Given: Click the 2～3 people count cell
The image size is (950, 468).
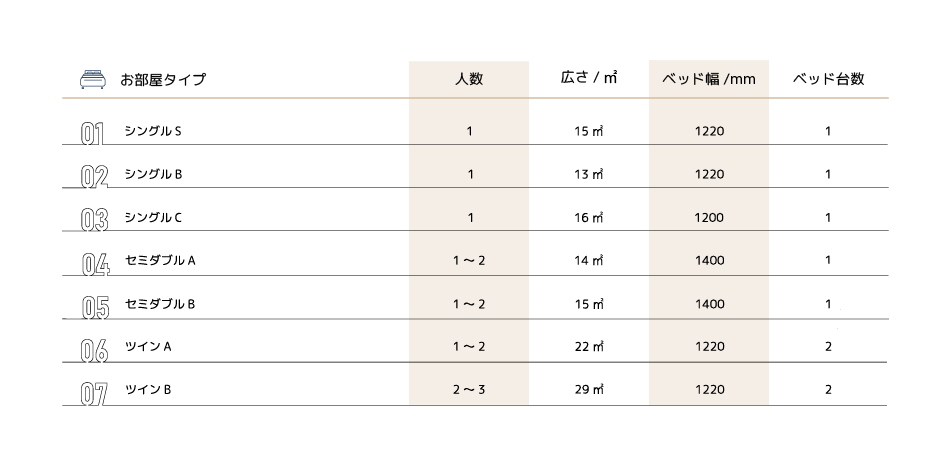Looking at the screenshot, I should click(x=469, y=389).
